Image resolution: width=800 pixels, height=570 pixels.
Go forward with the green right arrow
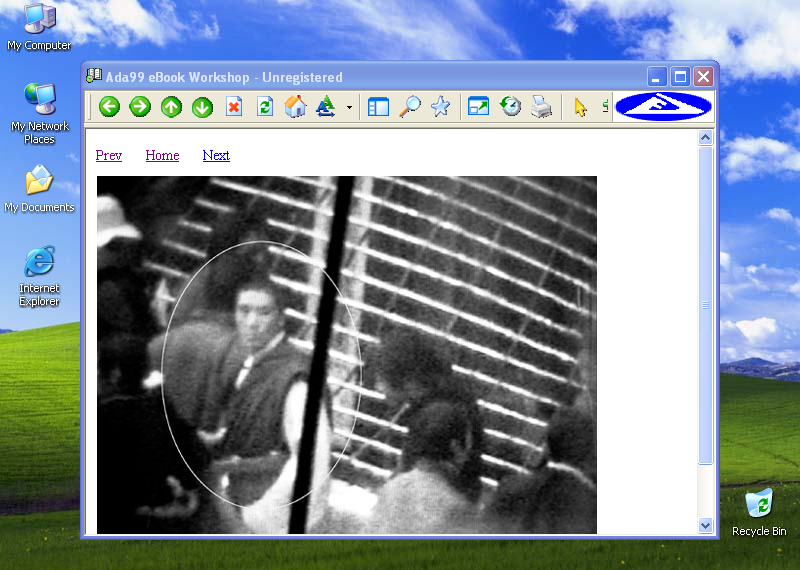click(x=140, y=107)
